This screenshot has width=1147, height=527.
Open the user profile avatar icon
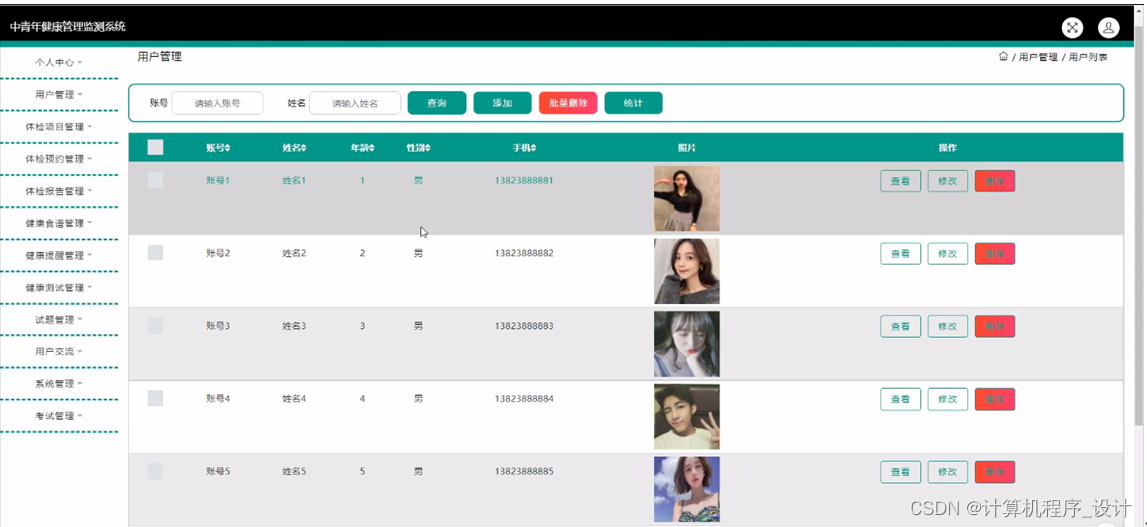(1109, 28)
